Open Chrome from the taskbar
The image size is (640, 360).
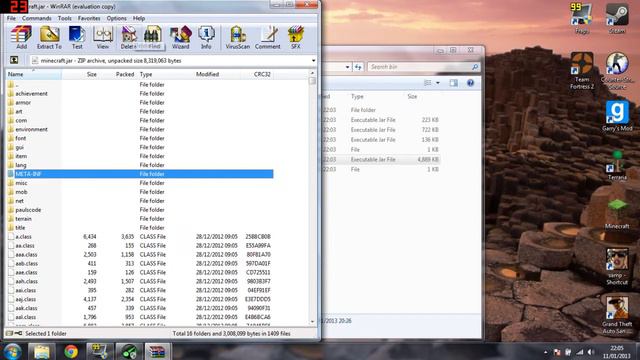(71, 351)
